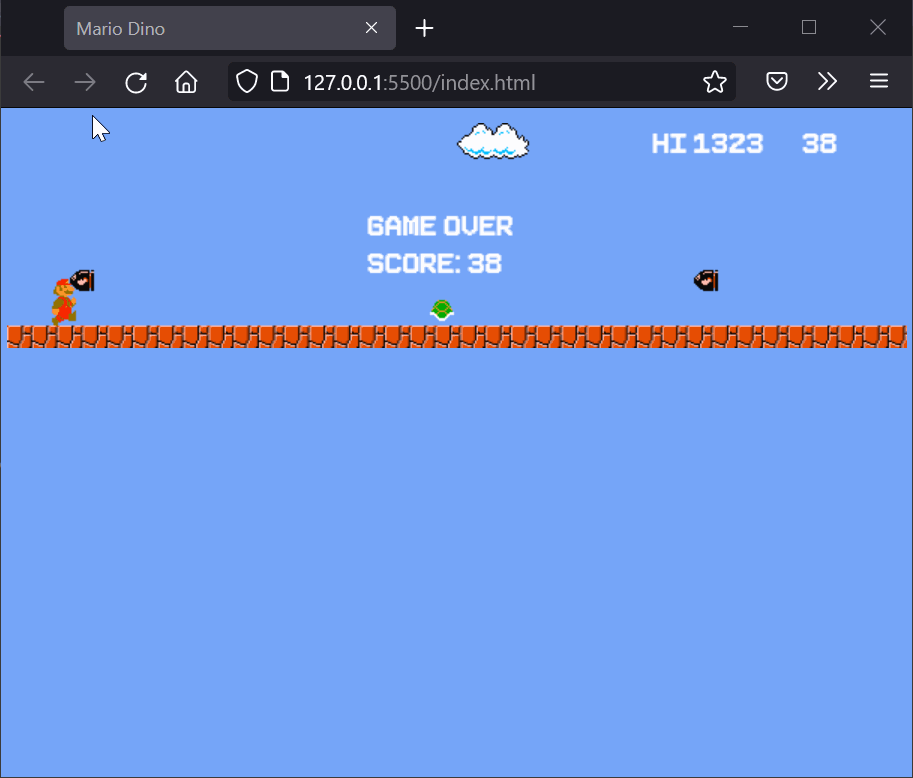The height and width of the screenshot is (778, 913).
Task: Minimize the browser window
Action: point(740,27)
